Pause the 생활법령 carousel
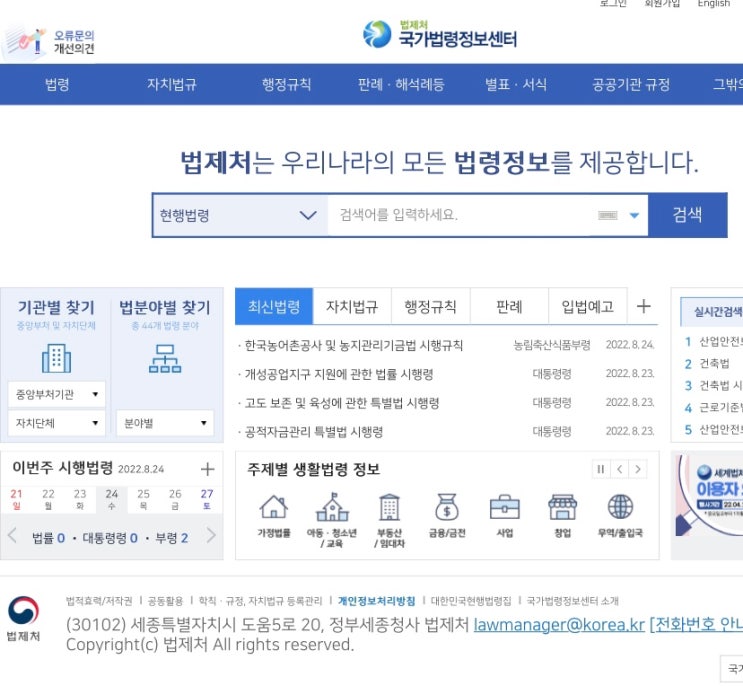 point(601,469)
